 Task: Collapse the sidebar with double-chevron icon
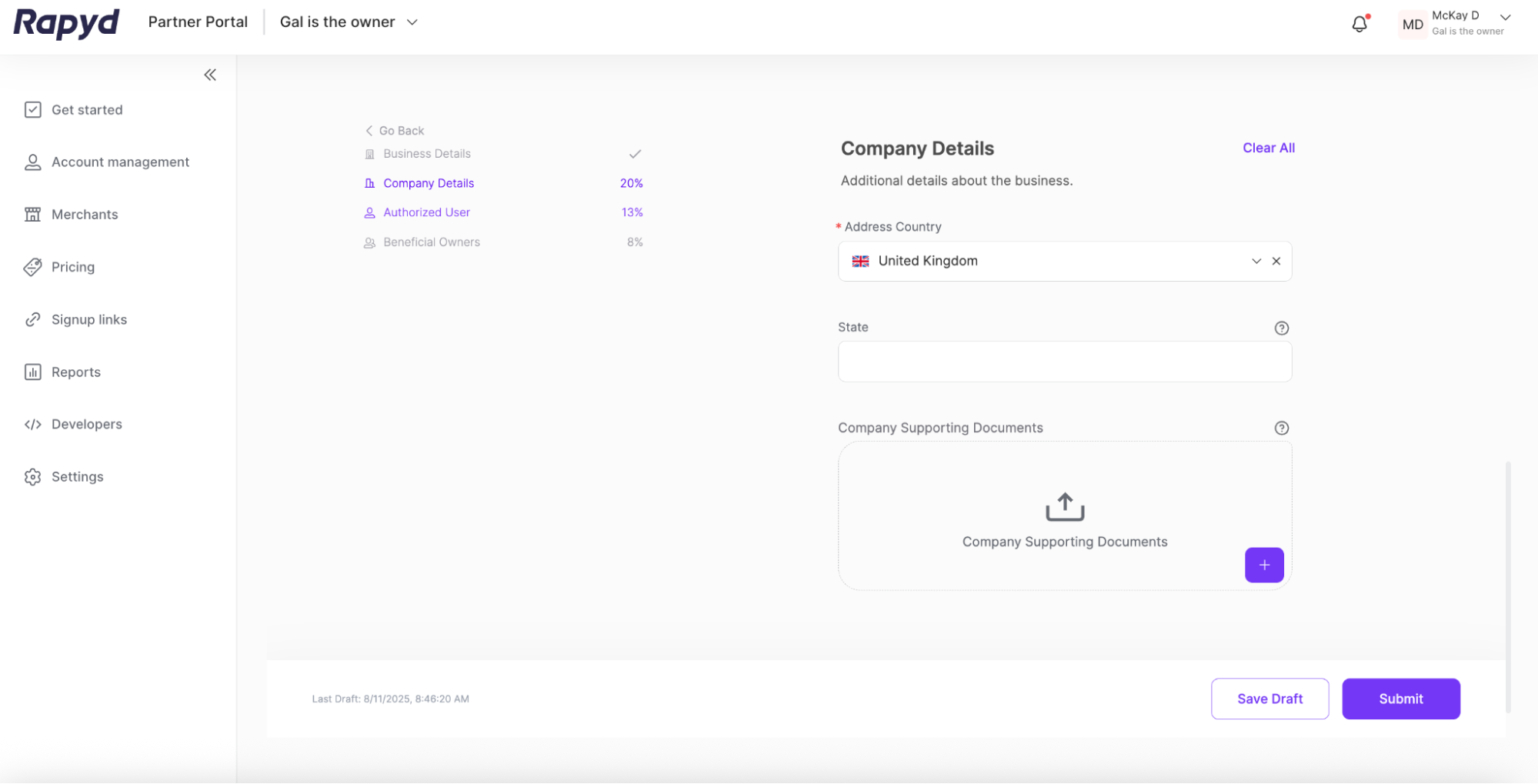[x=210, y=75]
